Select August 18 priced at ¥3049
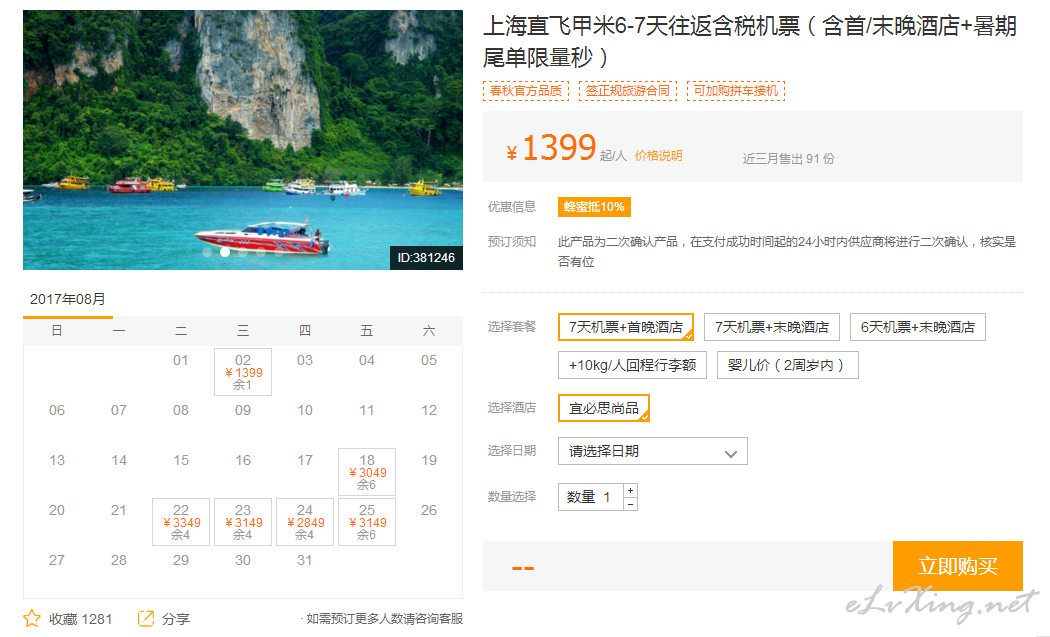1050x637 pixels. [367, 472]
